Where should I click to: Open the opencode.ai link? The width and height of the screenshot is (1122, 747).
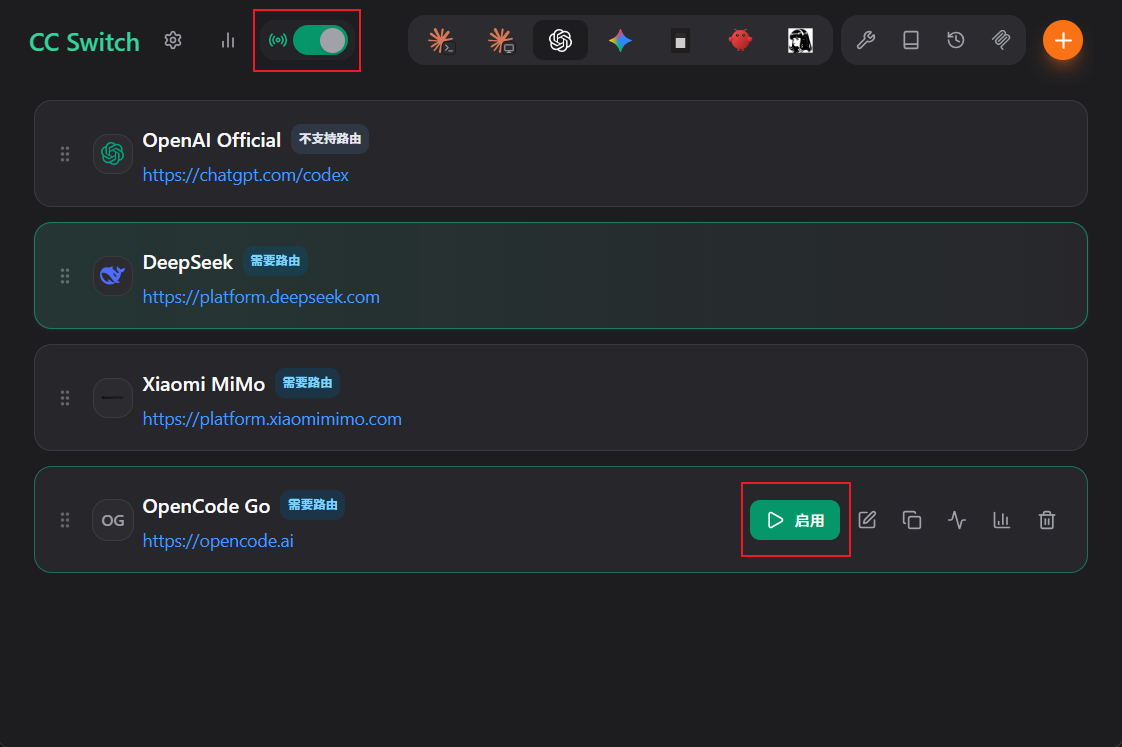218,541
